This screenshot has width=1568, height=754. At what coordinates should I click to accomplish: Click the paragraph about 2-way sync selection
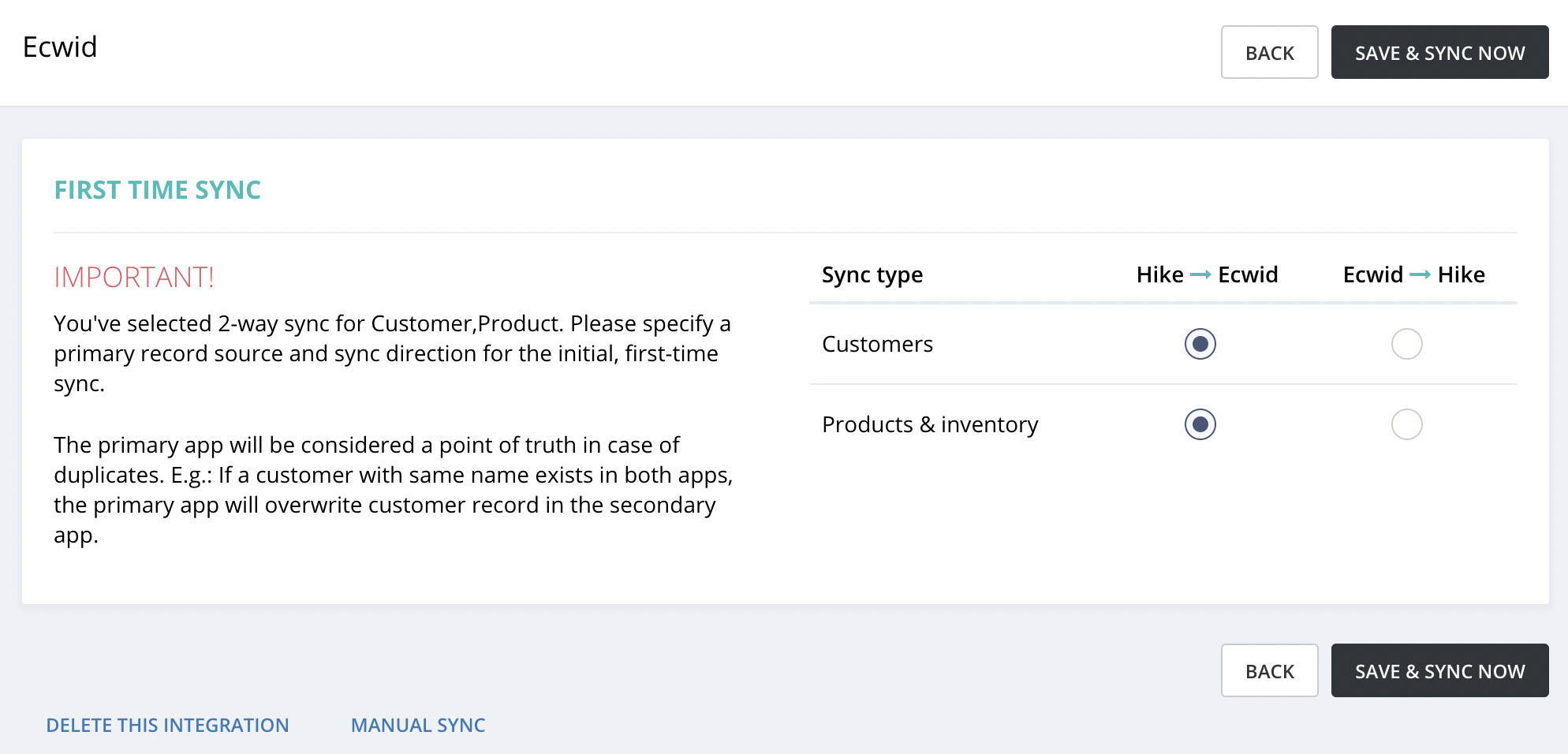(392, 353)
